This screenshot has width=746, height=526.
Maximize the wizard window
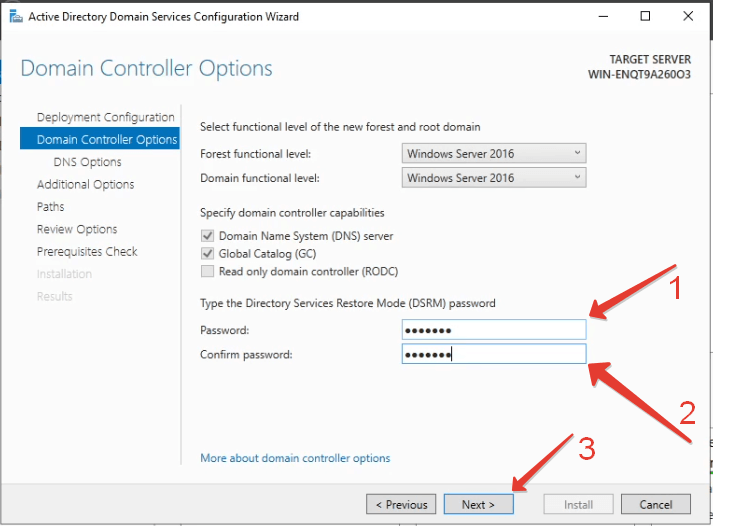645,16
